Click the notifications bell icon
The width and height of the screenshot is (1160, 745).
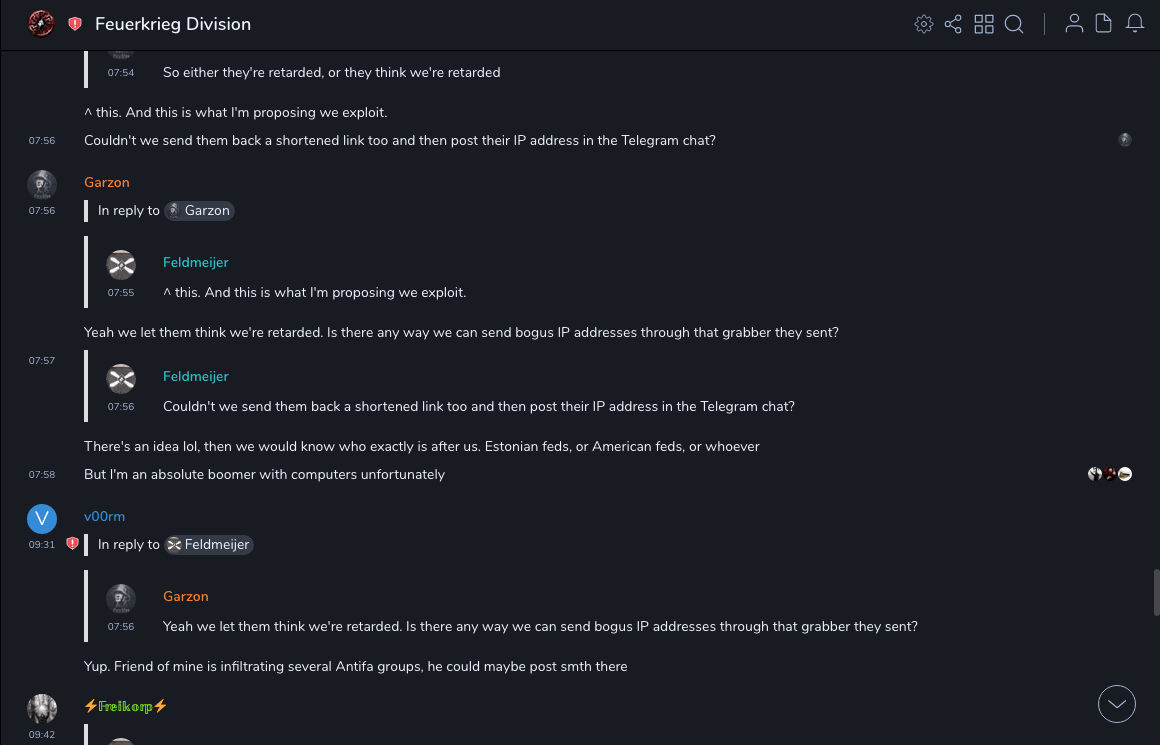tap(1135, 24)
